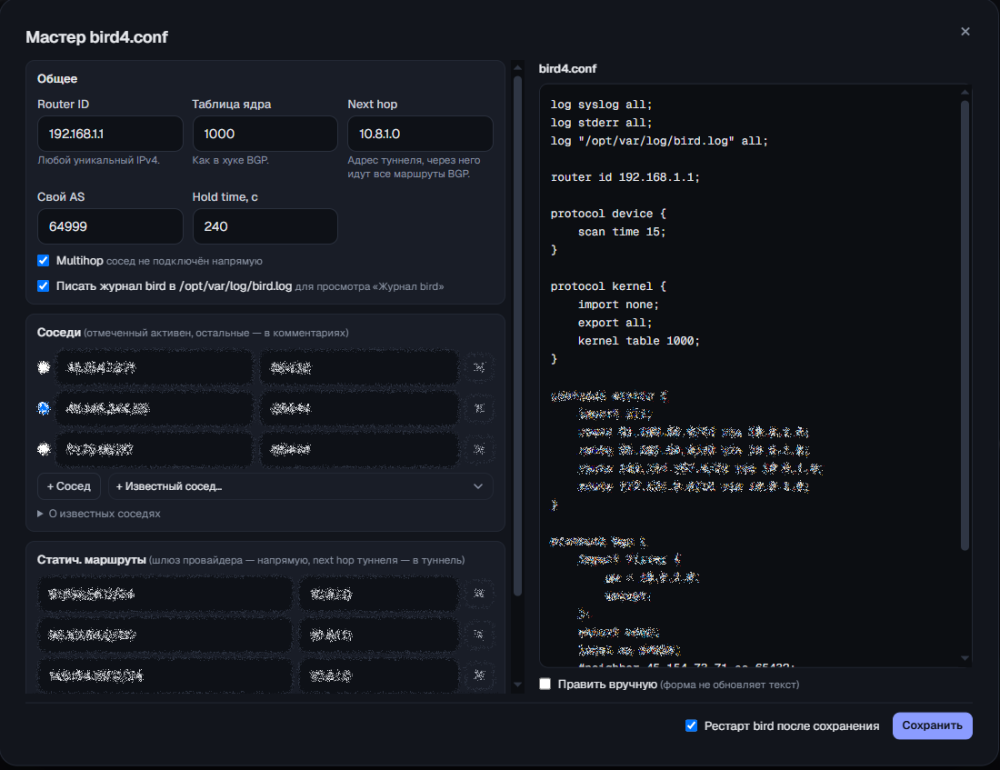Select the top neighbor radio button
1000x770 pixels.
coord(43,367)
